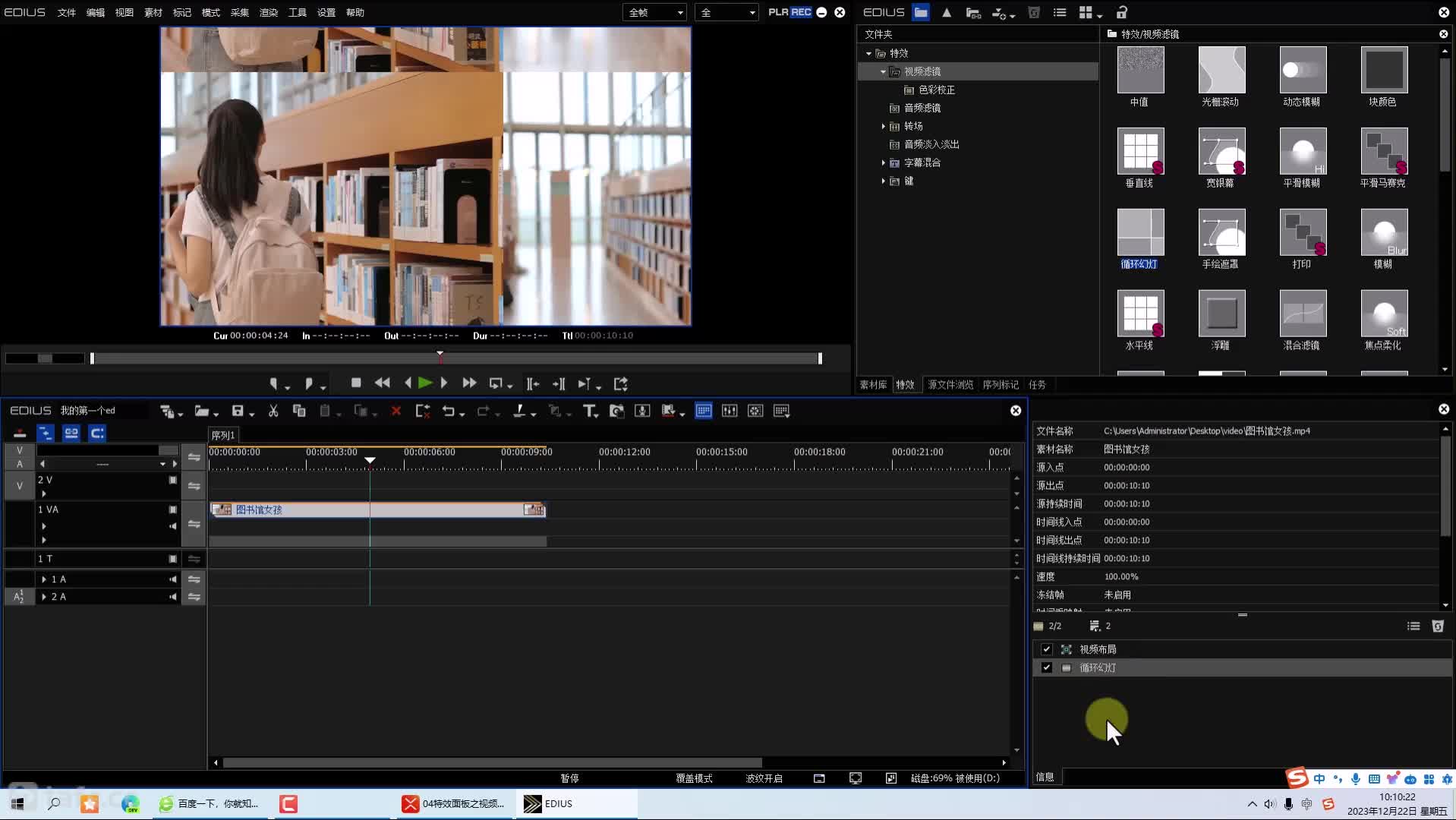This screenshot has width=1456, height=820.
Task: Select the 浮雕 filter icon
Action: (1221, 314)
